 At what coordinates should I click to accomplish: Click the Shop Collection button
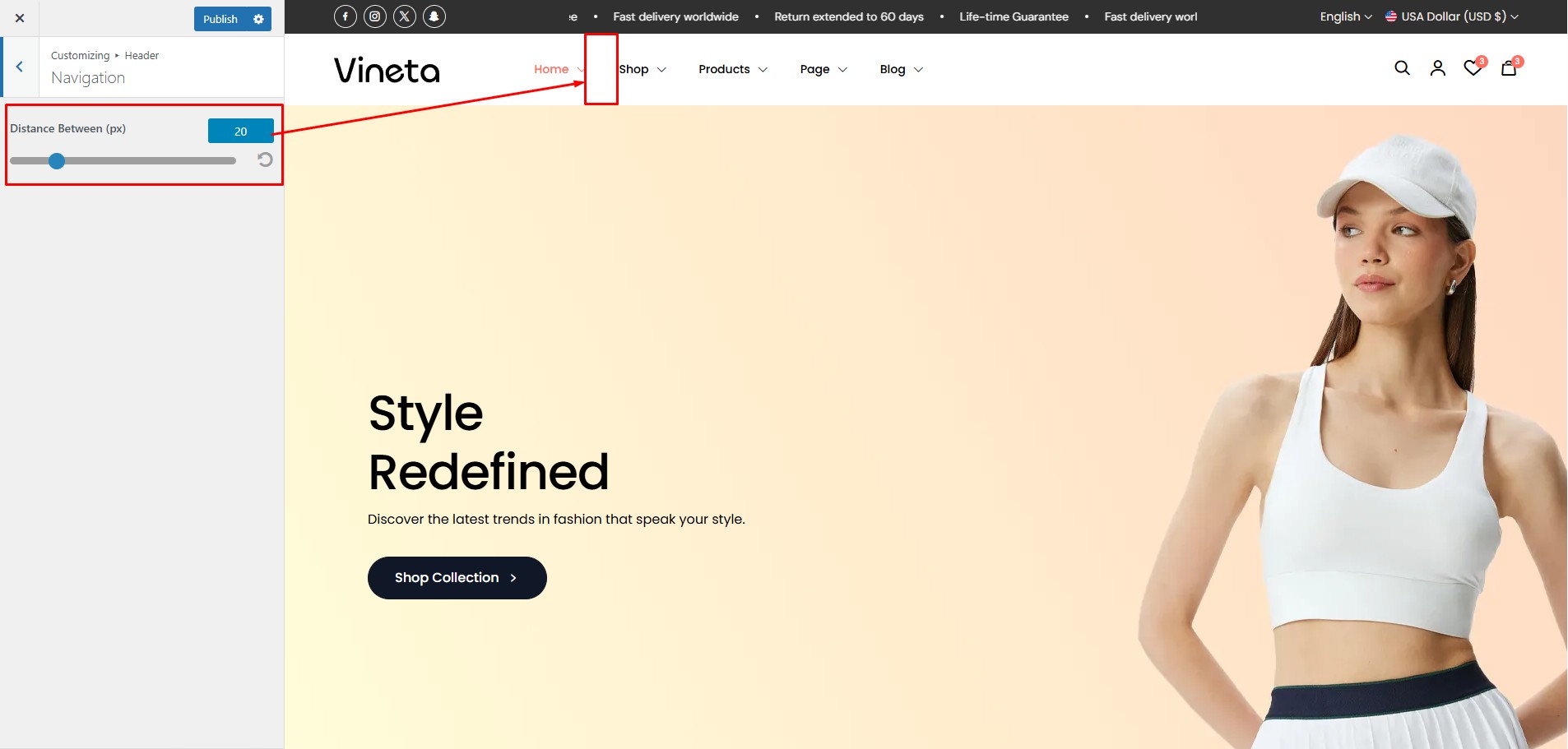457,578
